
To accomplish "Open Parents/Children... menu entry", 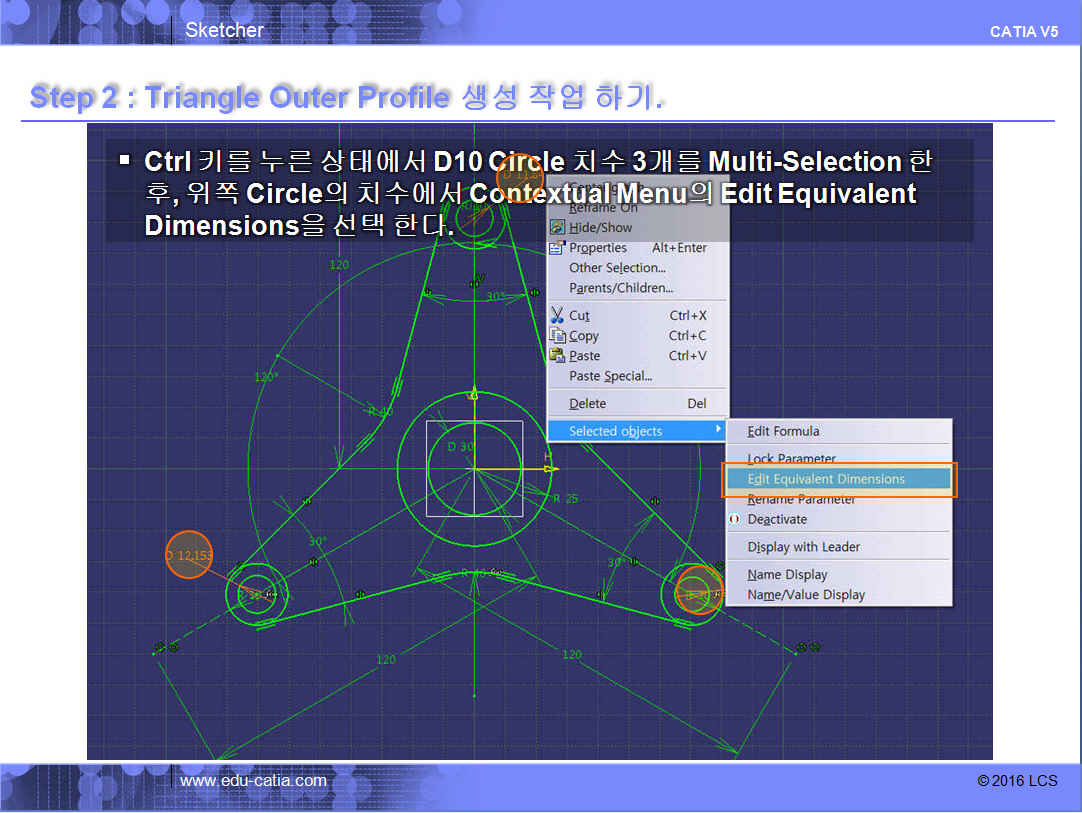I will (x=621, y=288).
